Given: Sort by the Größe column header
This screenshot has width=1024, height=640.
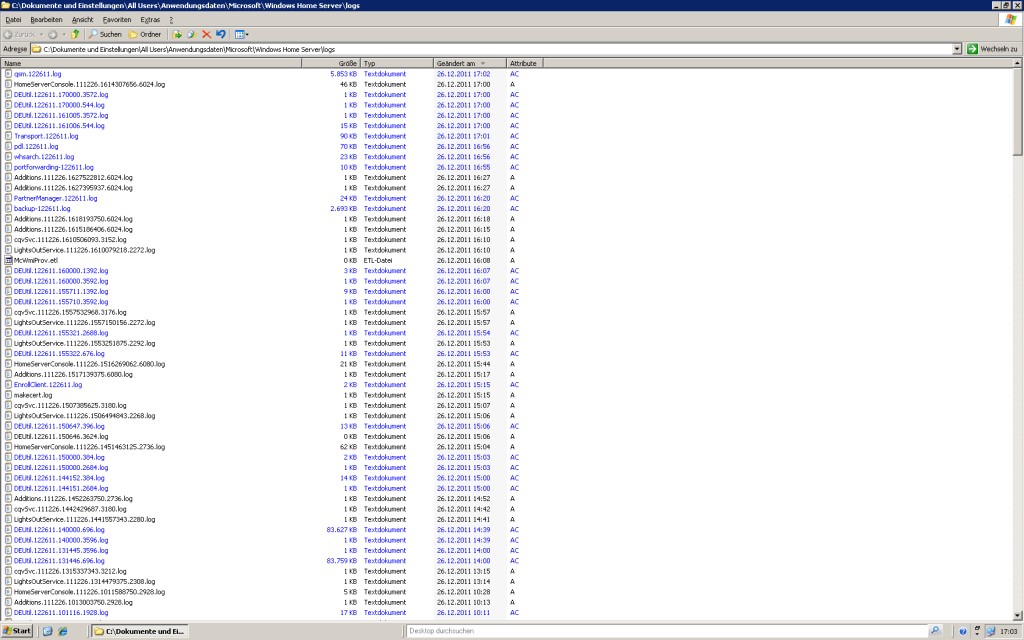Looking at the screenshot, I should coord(331,63).
